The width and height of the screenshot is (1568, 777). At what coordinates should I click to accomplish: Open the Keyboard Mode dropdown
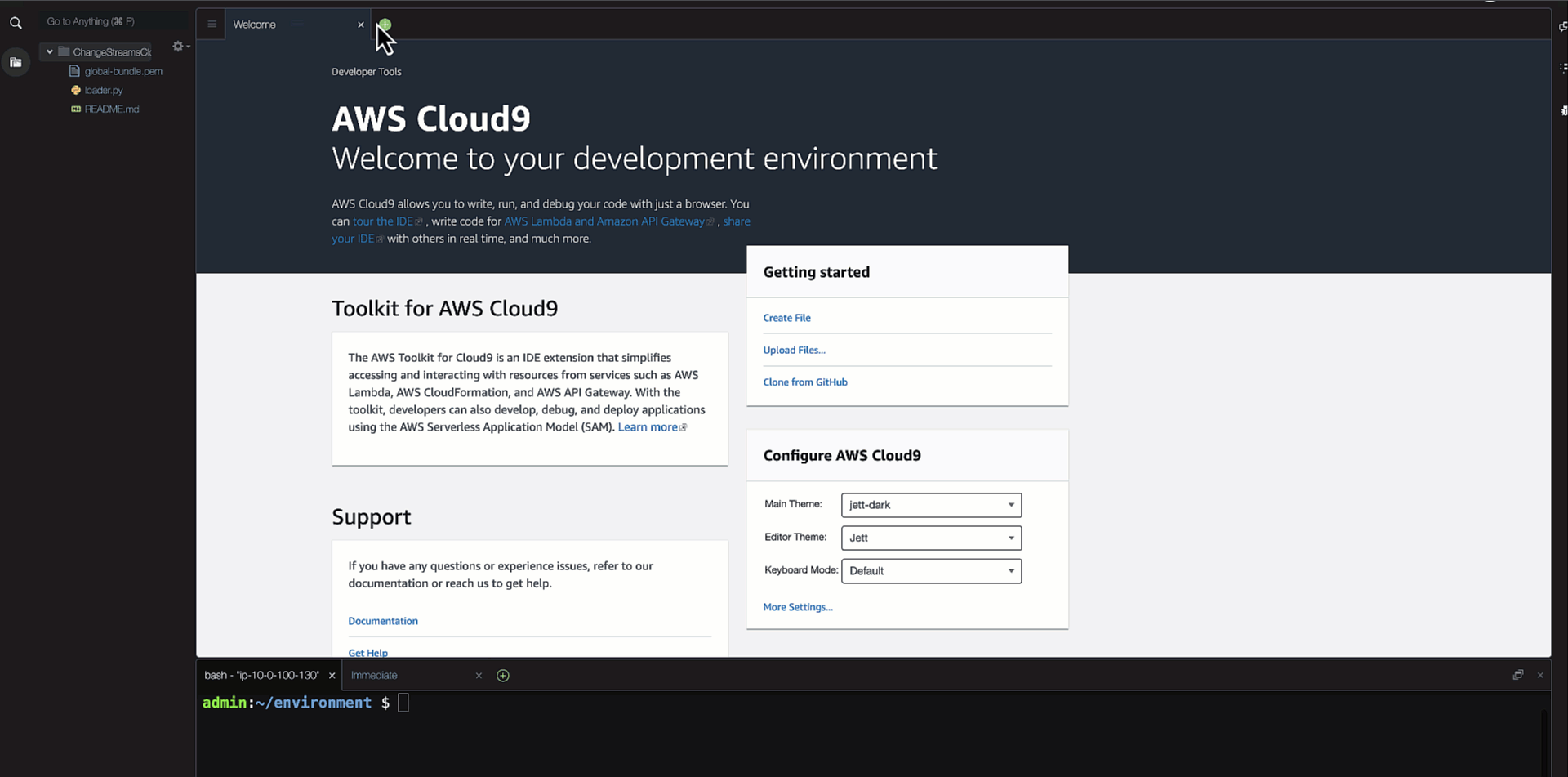coord(931,571)
